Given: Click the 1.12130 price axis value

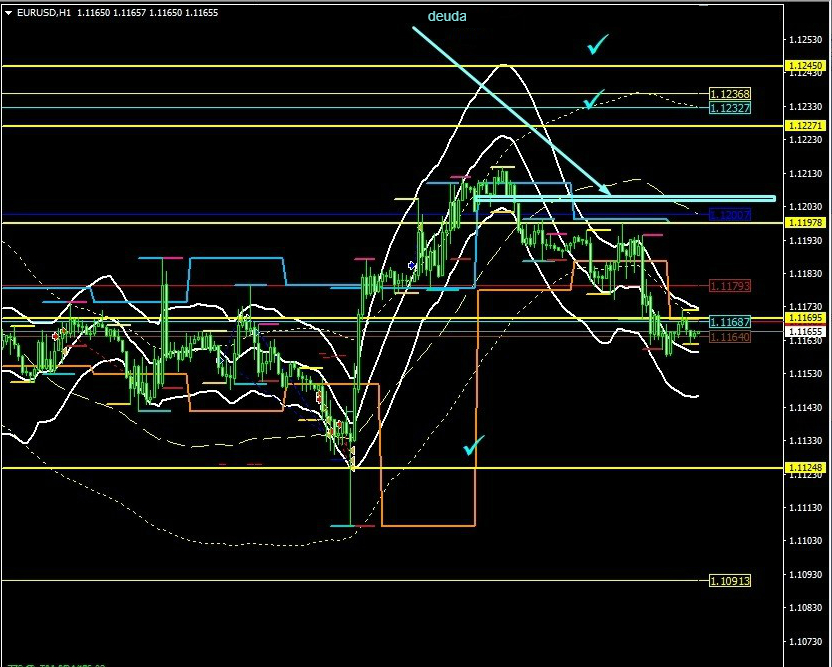Looking at the screenshot, I should click(806, 174).
